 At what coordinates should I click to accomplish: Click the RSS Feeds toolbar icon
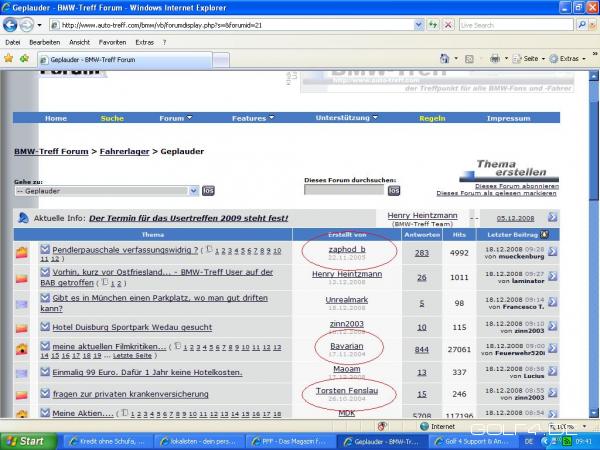[469, 59]
